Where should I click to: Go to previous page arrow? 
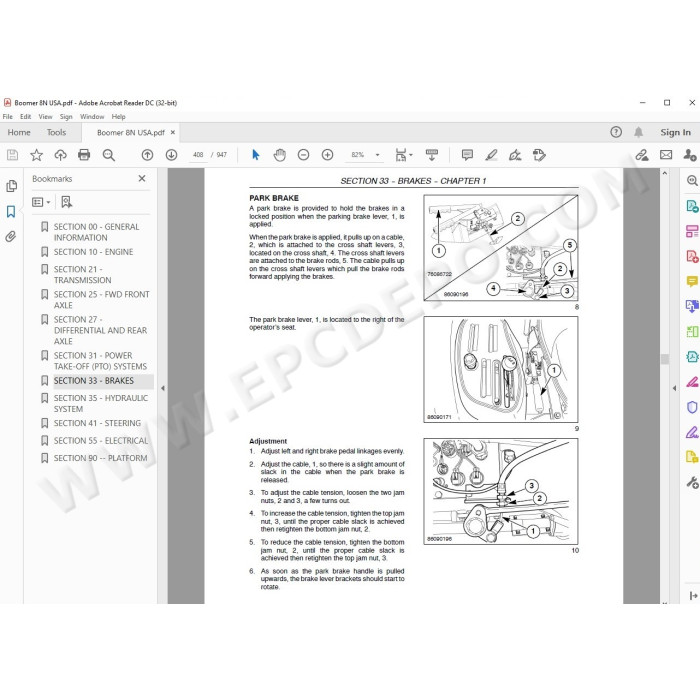[x=147, y=155]
